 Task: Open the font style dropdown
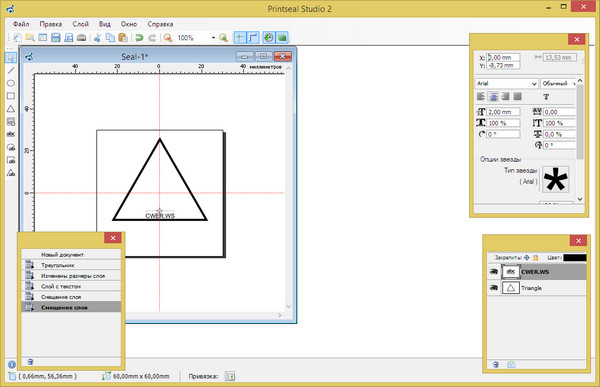tap(558, 83)
